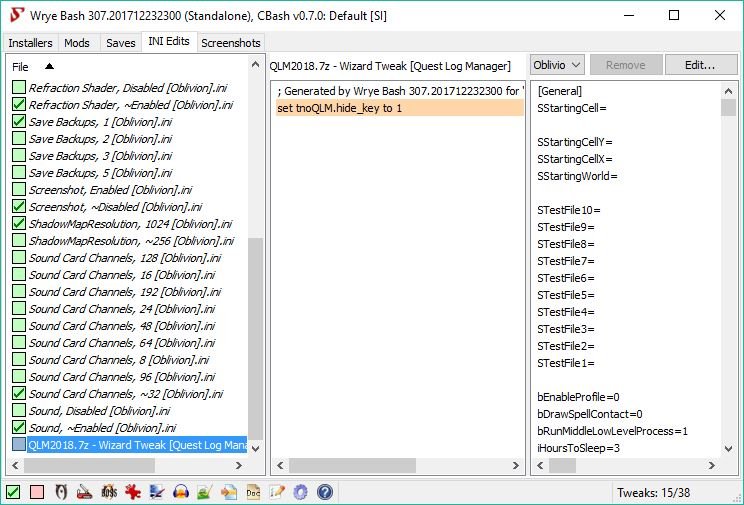Viewport: 744px width, 505px height.
Task: Click the Remove button
Action: [x=626, y=65]
